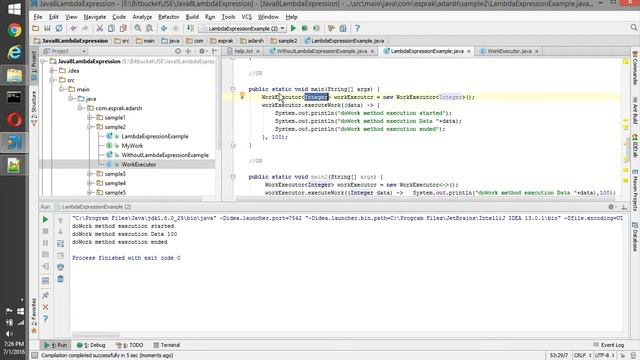This screenshot has width=640, height=360.
Task: Open Opera browser from taskbar
Action: (x=14, y=120)
